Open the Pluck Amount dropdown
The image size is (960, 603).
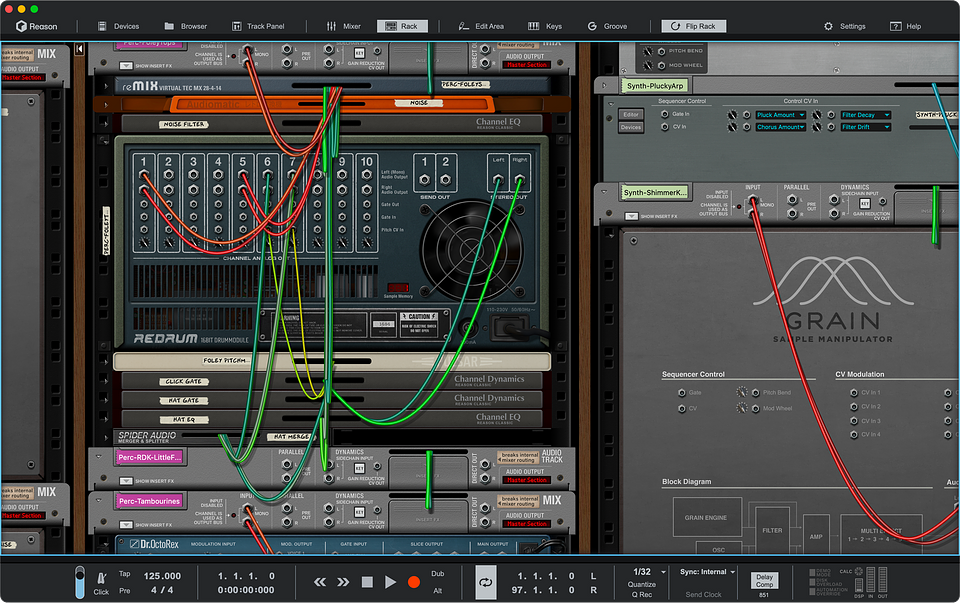(780, 115)
